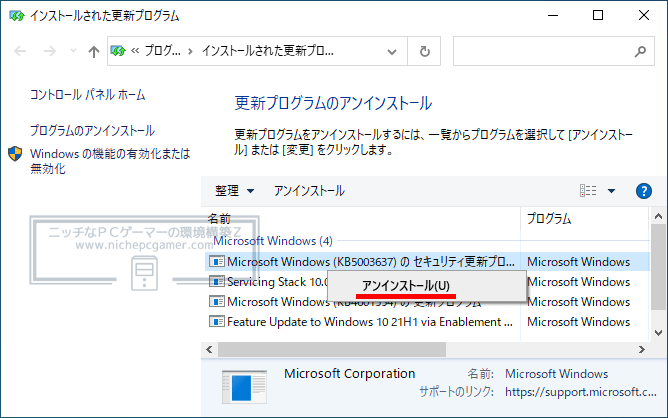Click the vertical scrollbar up arrow
This screenshot has width=668, height=418.
click(x=659, y=217)
